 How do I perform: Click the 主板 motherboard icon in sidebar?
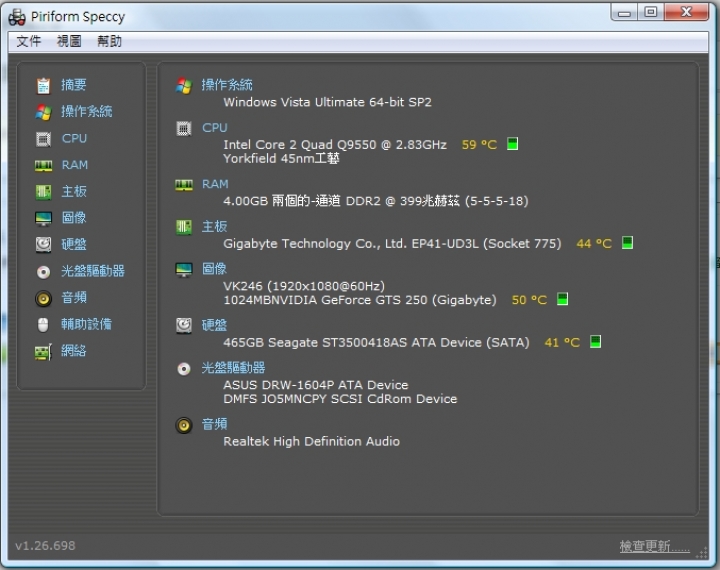click(43, 192)
